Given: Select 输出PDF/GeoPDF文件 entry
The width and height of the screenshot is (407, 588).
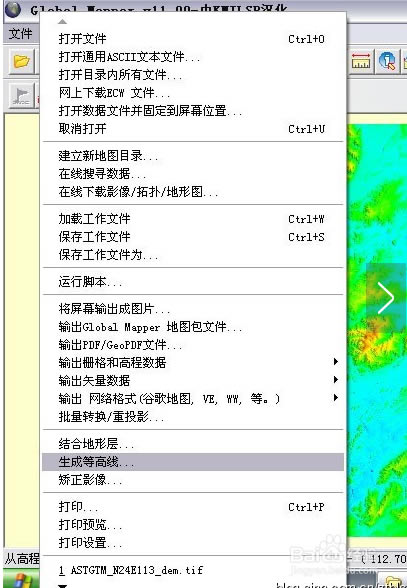Looking at the screenshot, I should coord(193,345).
